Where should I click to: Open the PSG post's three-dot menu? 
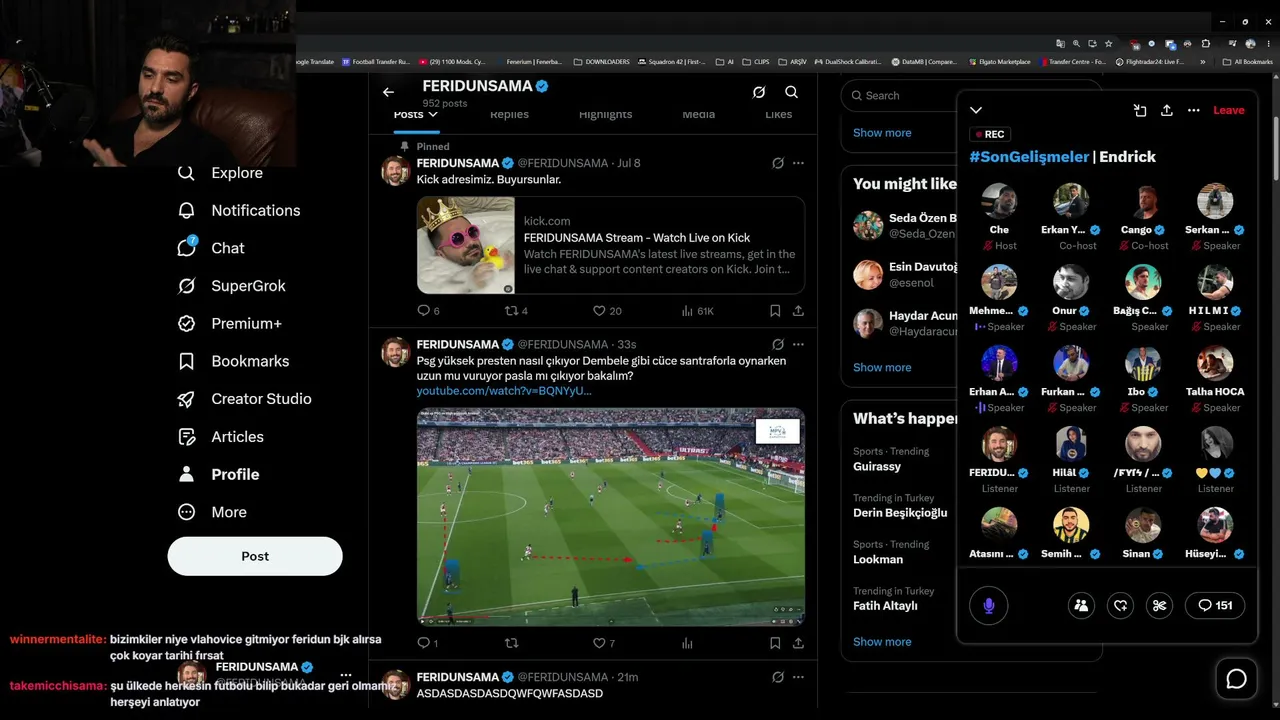798,344
